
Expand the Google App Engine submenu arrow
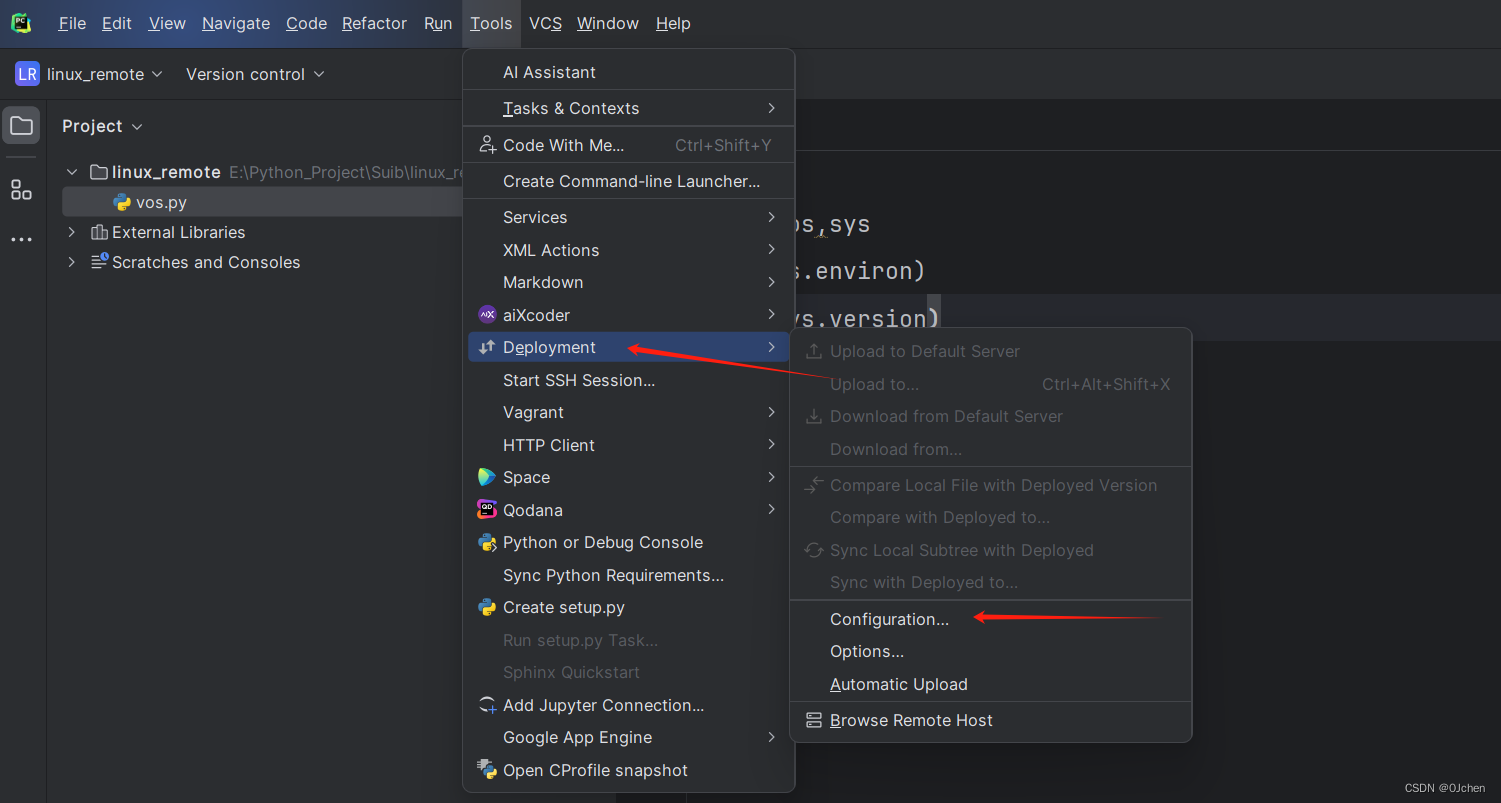tap(771, 737)
